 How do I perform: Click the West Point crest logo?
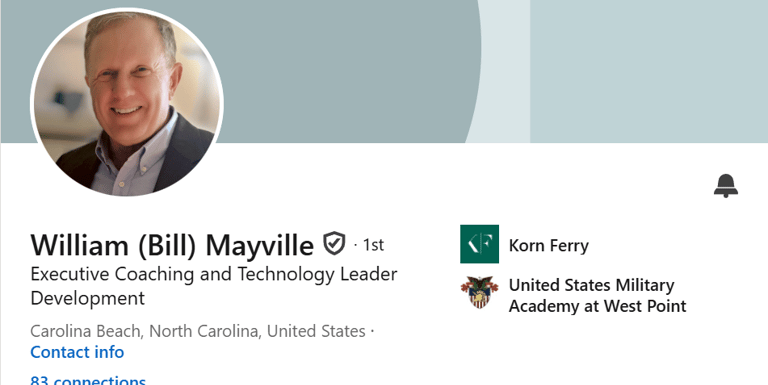click(x=479, y=292)
